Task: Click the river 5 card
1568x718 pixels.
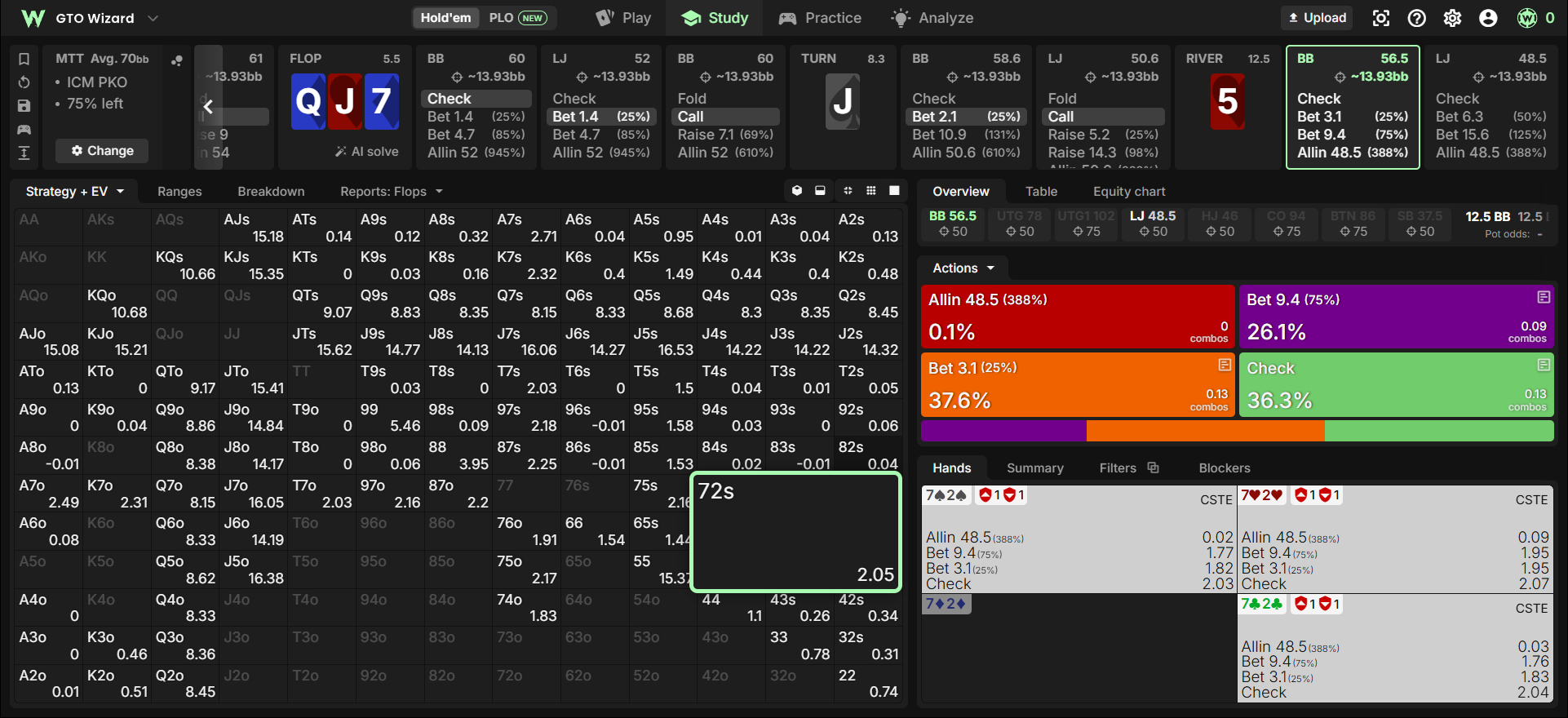Action: 1227,102
